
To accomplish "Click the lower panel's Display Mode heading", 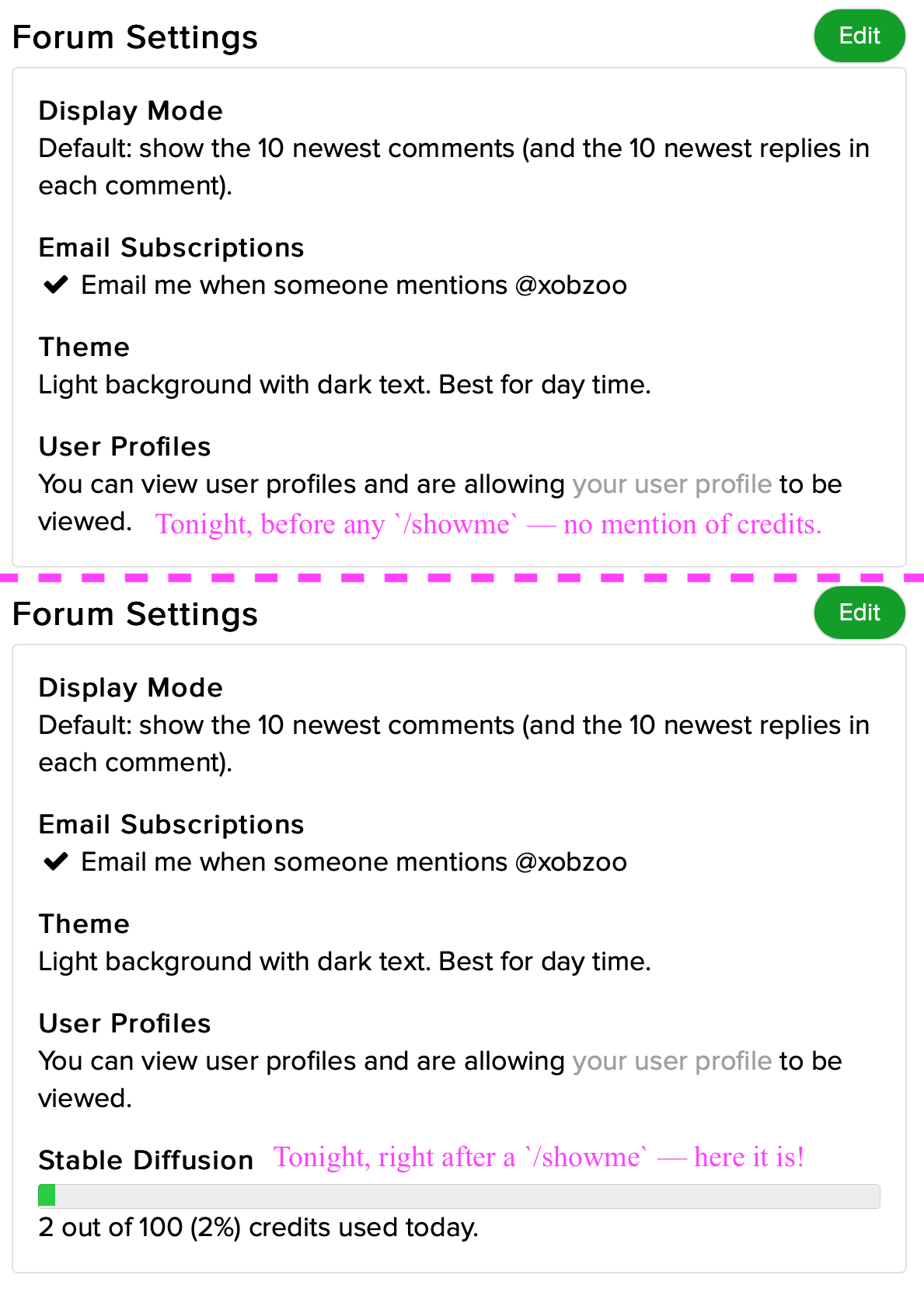I will pyautogui.click(x=131, y=688).
